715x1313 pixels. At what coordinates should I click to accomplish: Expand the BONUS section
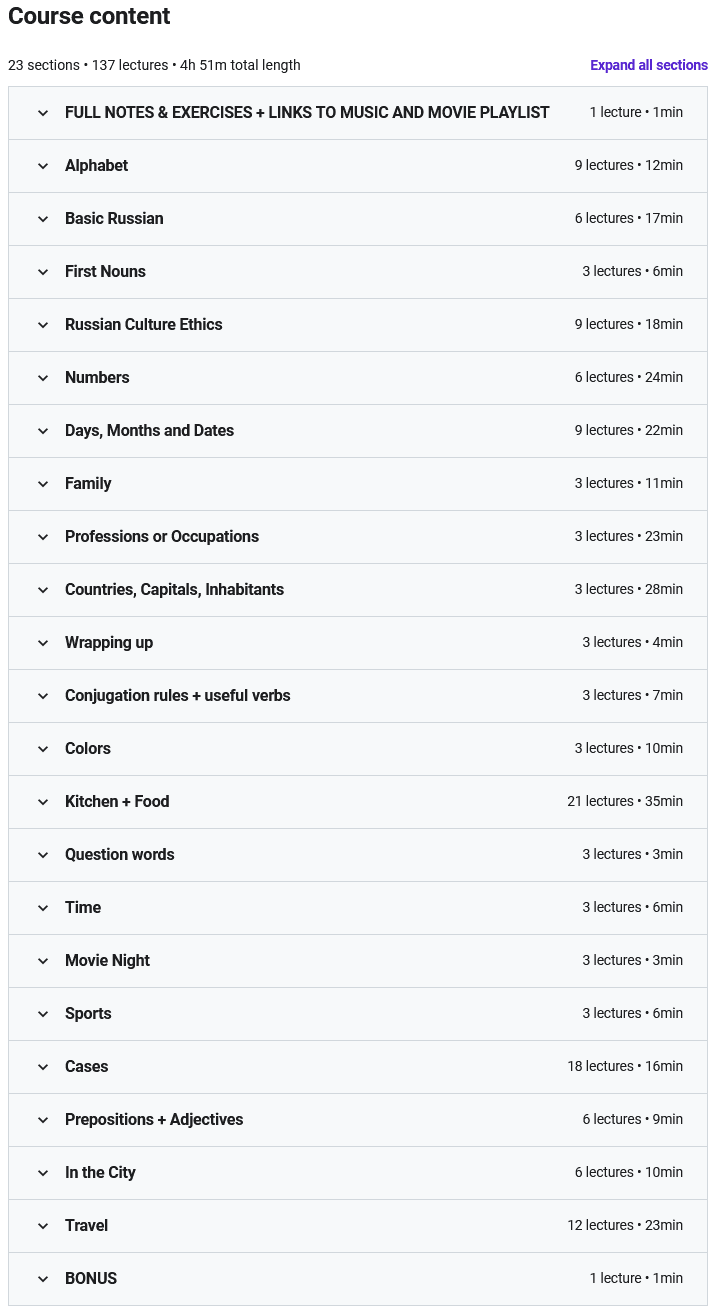(x=90, y=1279)
